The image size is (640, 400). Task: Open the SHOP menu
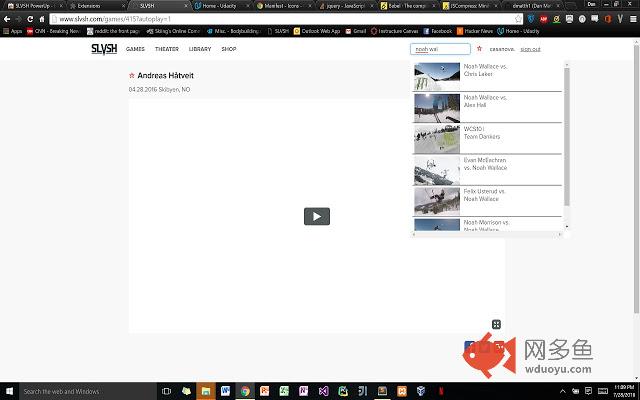229,49
